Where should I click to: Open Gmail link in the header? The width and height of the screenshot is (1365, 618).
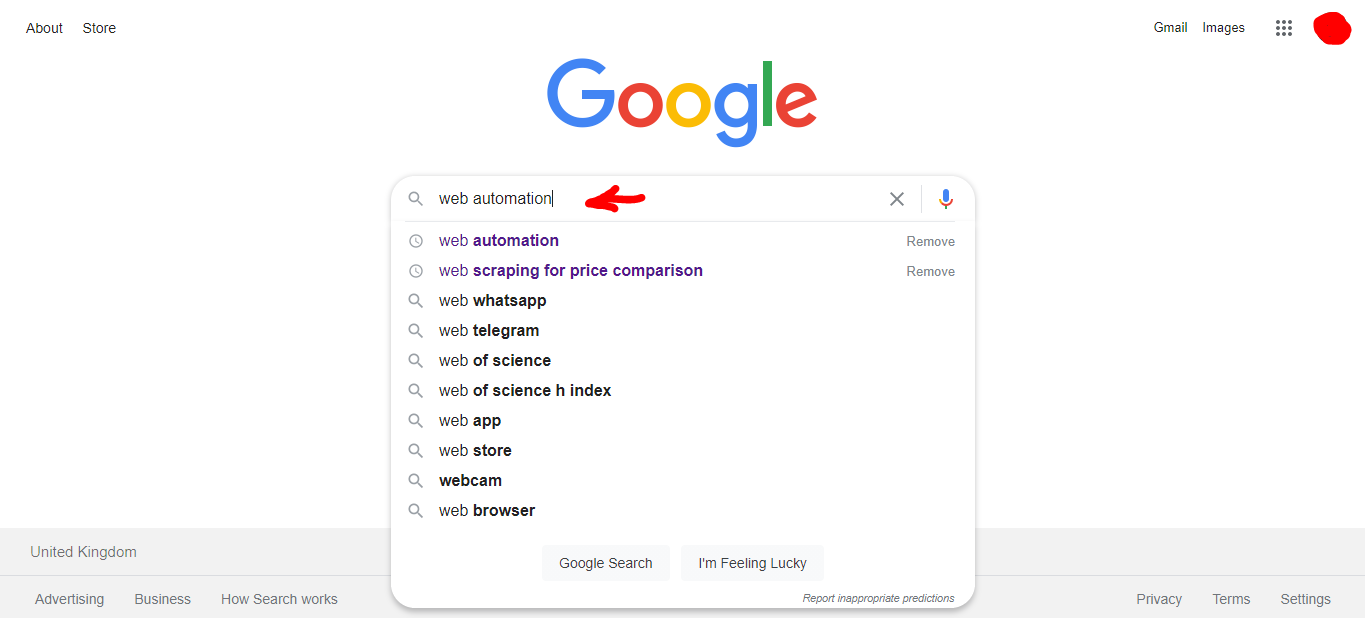(x=1170, y=28)
